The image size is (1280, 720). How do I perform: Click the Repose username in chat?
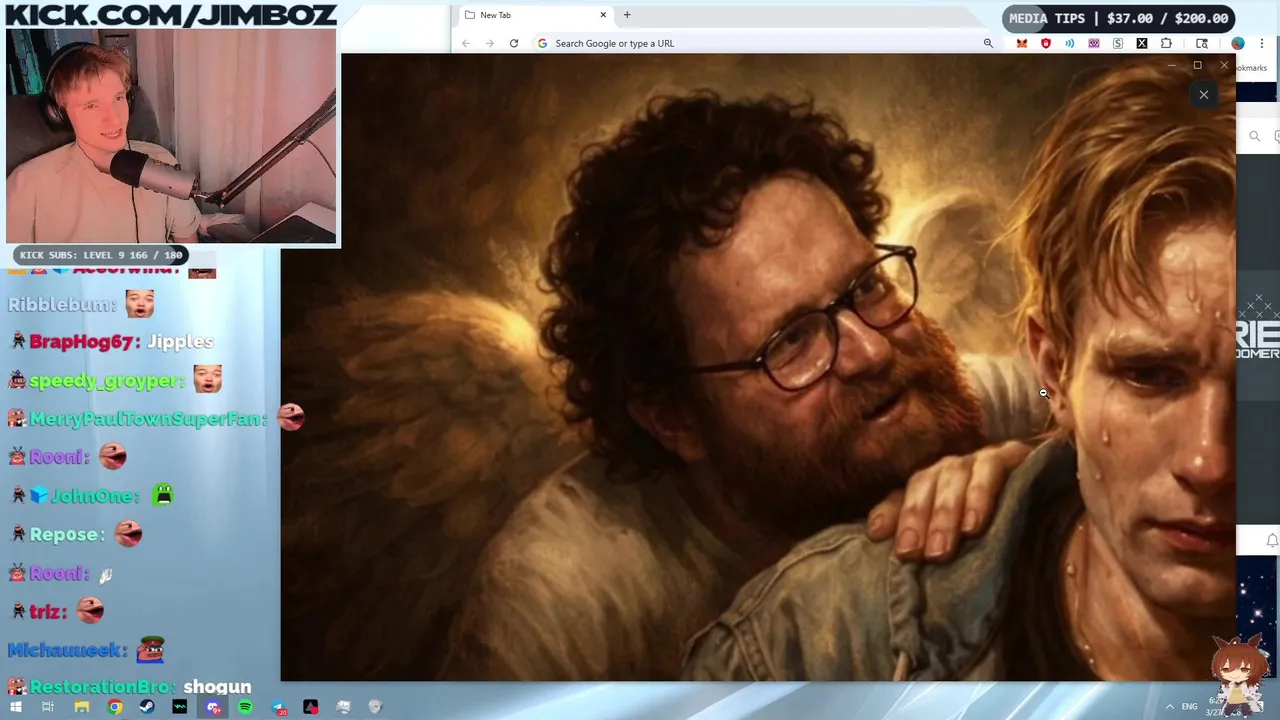click(67, 534)
